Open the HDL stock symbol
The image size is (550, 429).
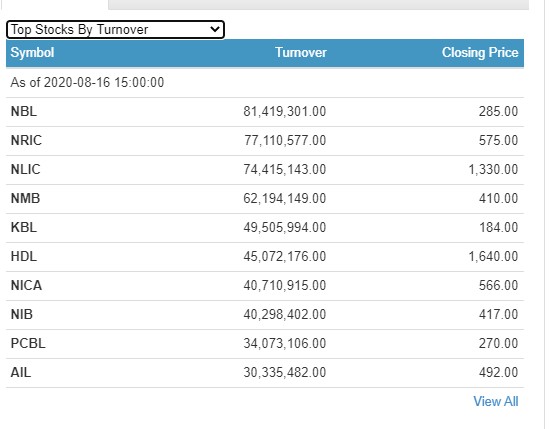pyautogui.click(x=24, y=256)
